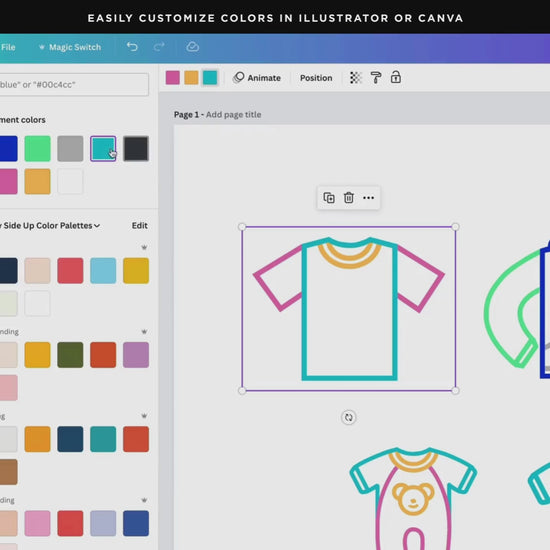This screenshot has height=550, width=550.
Task: Pick the sky blue swatch in first palette
Action: pyautogui.click(x=103, y=270)
